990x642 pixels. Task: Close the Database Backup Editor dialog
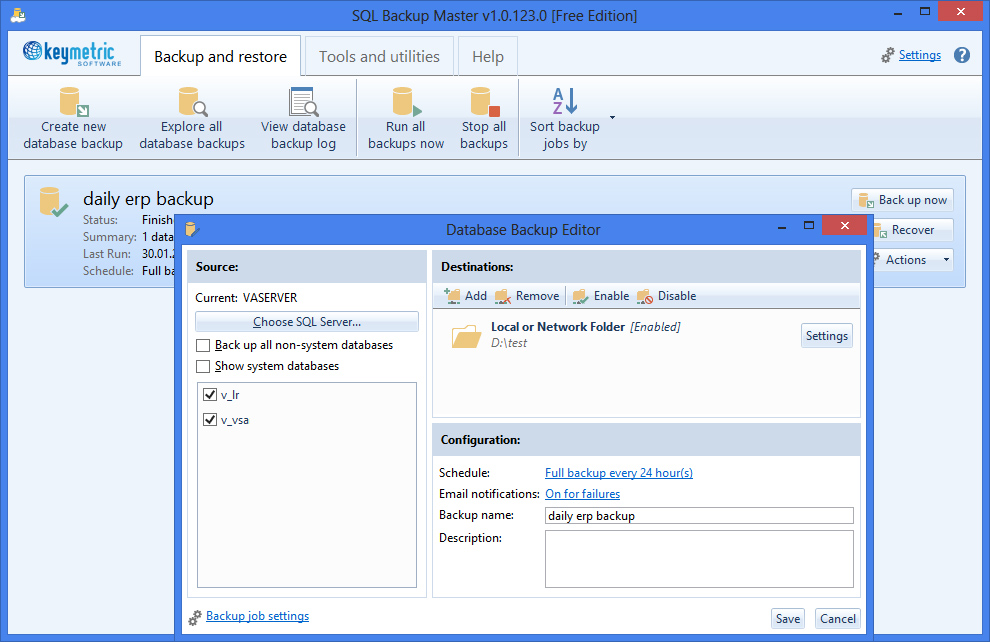[845, 225]
